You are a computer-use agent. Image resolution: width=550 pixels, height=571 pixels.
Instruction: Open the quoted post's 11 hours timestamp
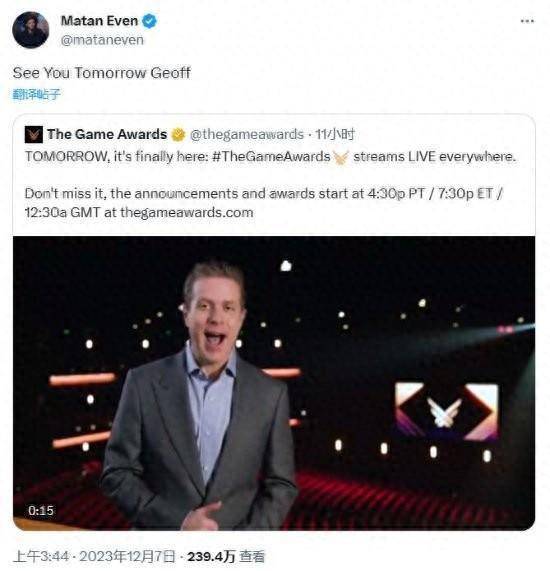click(334, 134)
